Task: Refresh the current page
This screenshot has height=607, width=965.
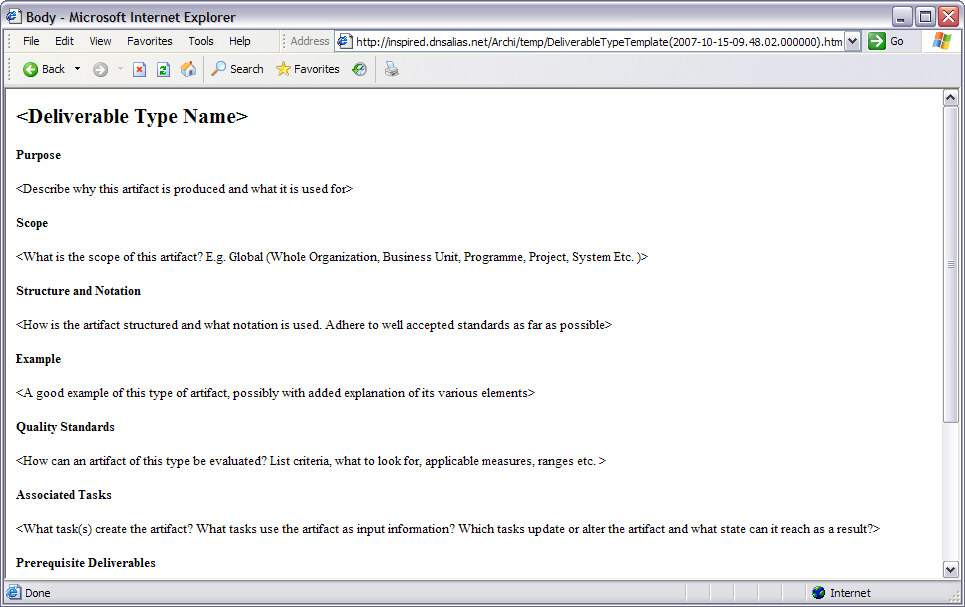Action: 161,69
